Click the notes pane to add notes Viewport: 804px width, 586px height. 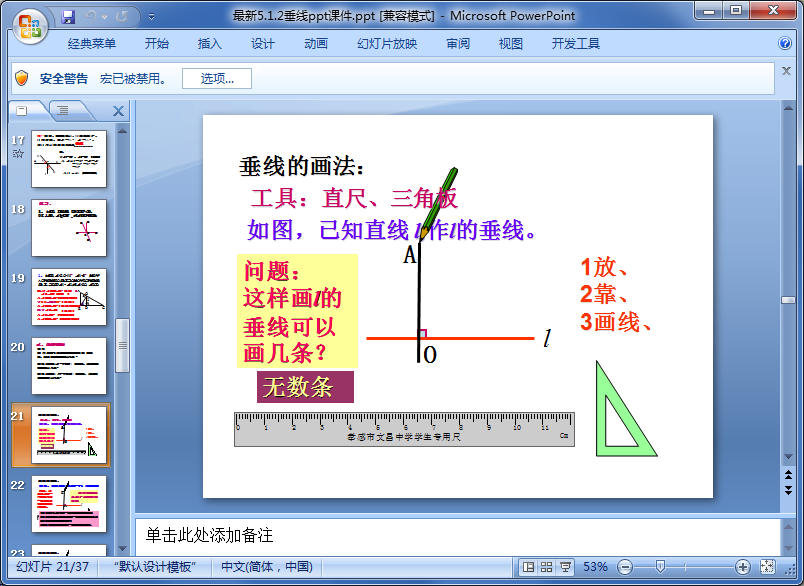(456, 535)
